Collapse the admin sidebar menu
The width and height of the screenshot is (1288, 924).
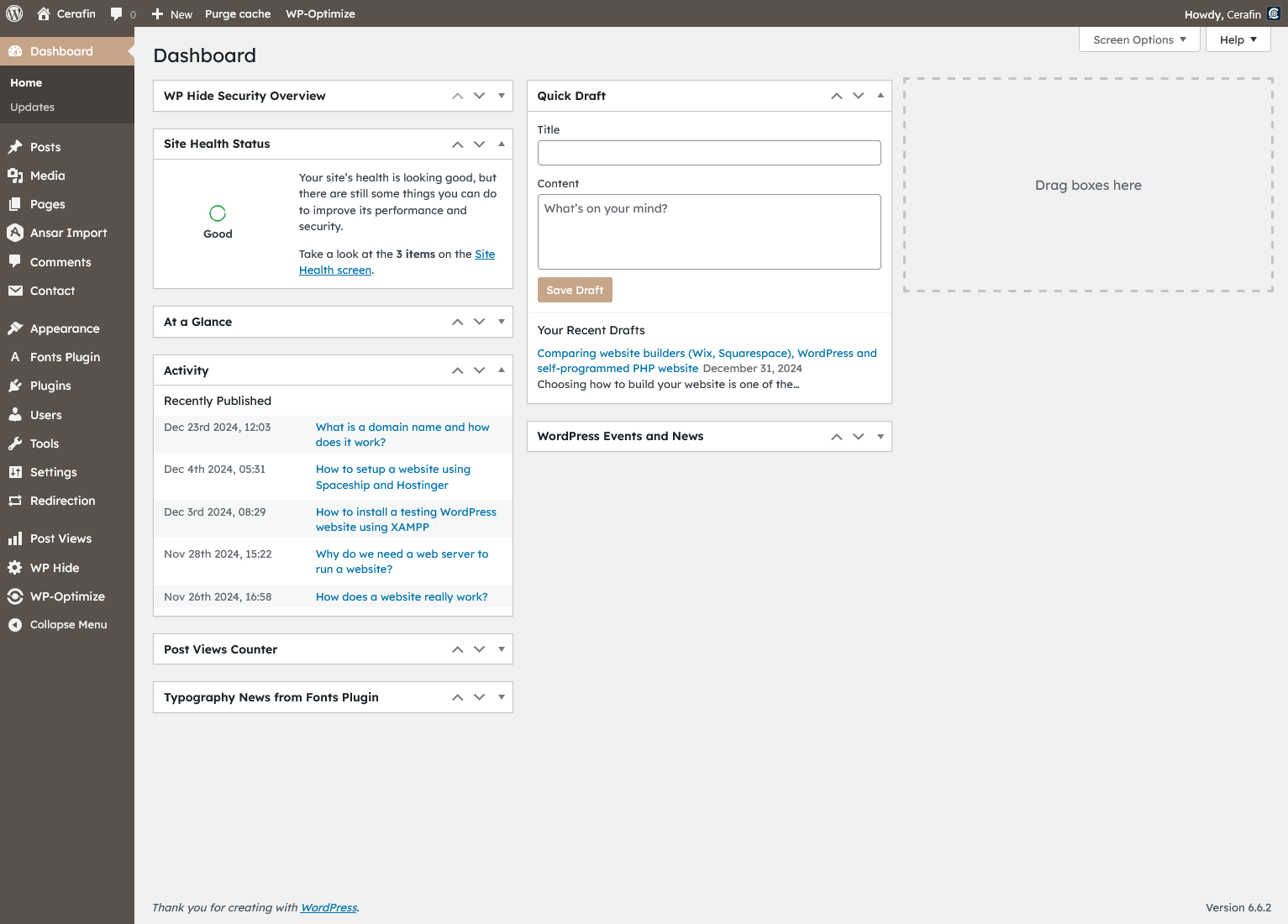(68, 625)
